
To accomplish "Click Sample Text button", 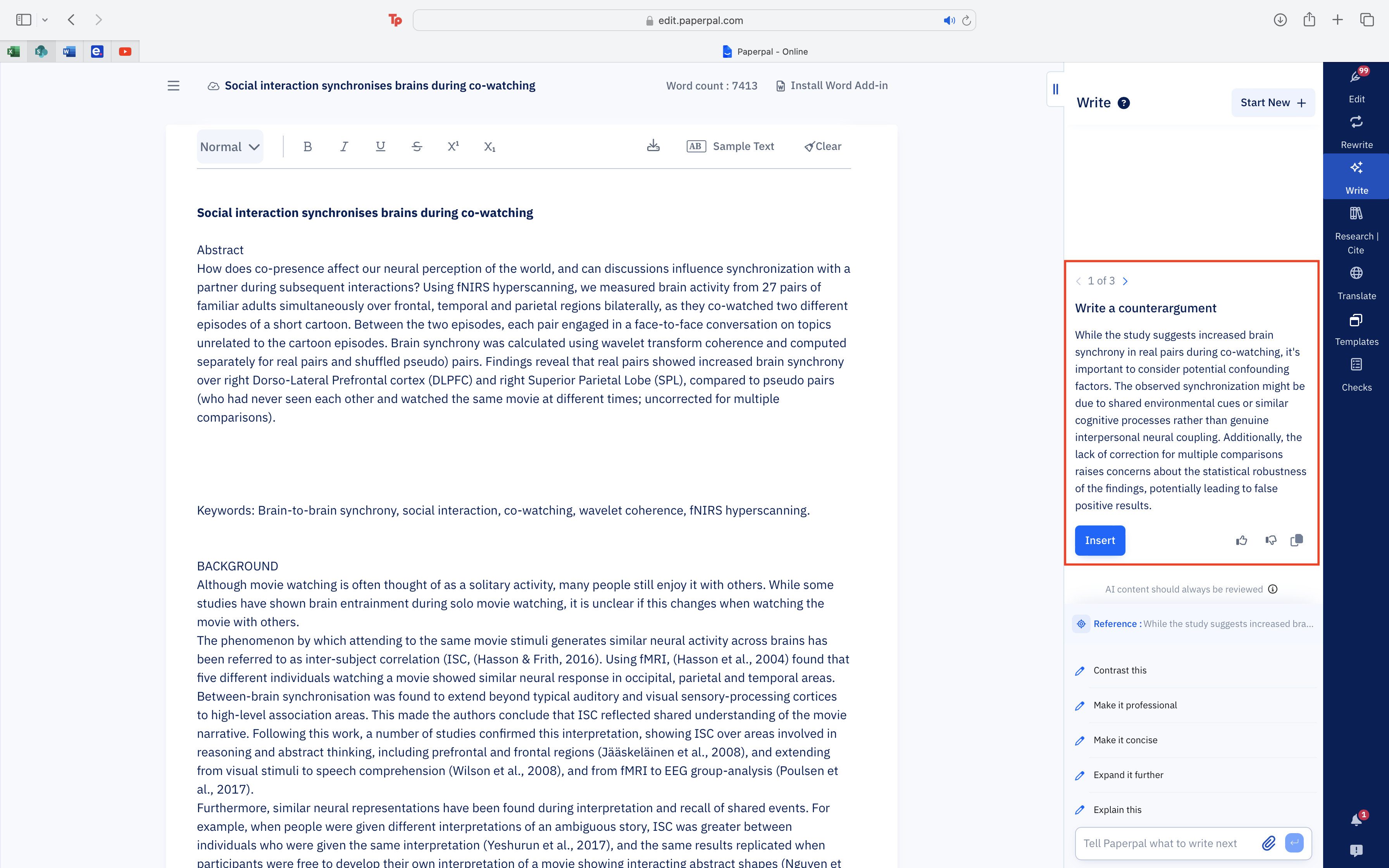I will [730, 146].
